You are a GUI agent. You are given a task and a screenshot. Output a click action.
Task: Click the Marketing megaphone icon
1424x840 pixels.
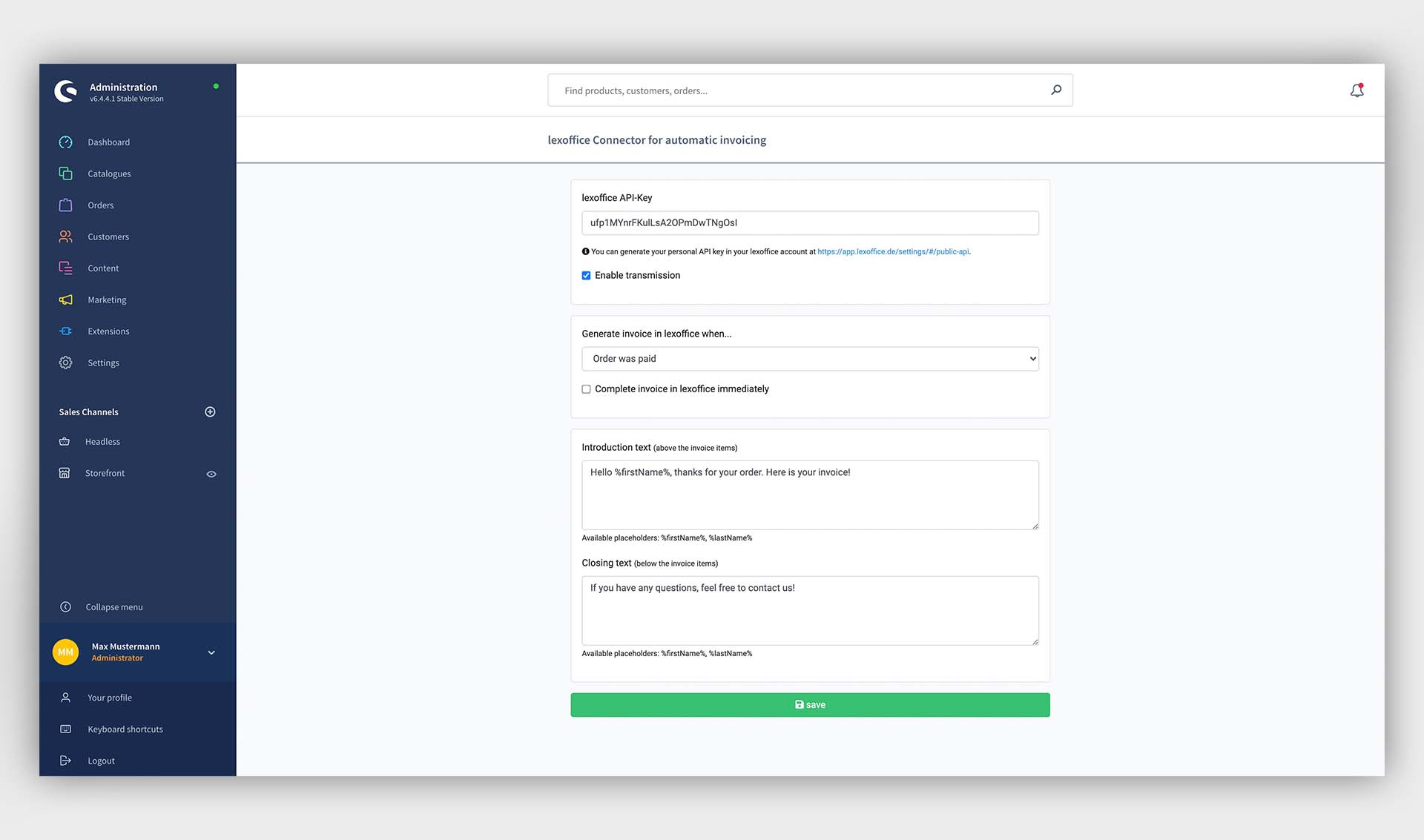[x=65, y=300]
